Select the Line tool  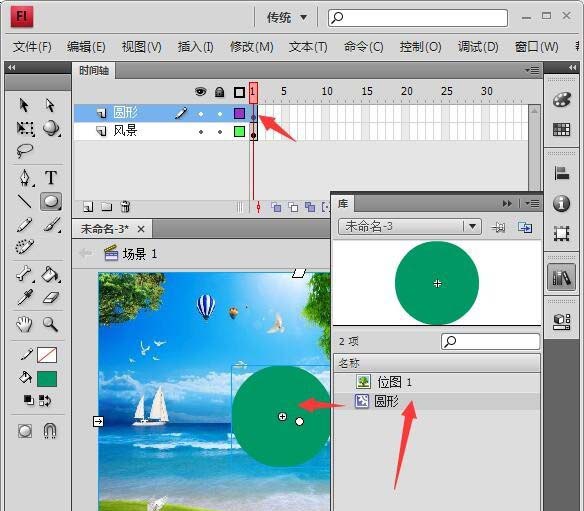point(25,201)
